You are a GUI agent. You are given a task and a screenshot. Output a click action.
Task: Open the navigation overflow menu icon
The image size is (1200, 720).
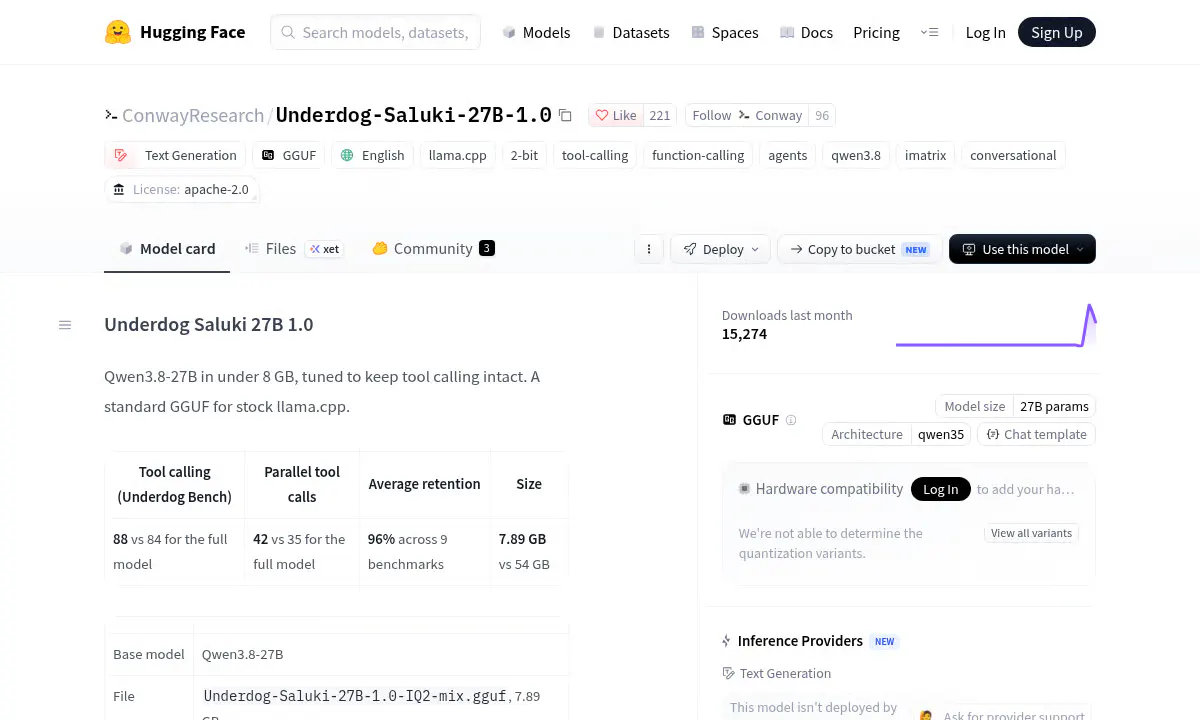pos(930,32)
